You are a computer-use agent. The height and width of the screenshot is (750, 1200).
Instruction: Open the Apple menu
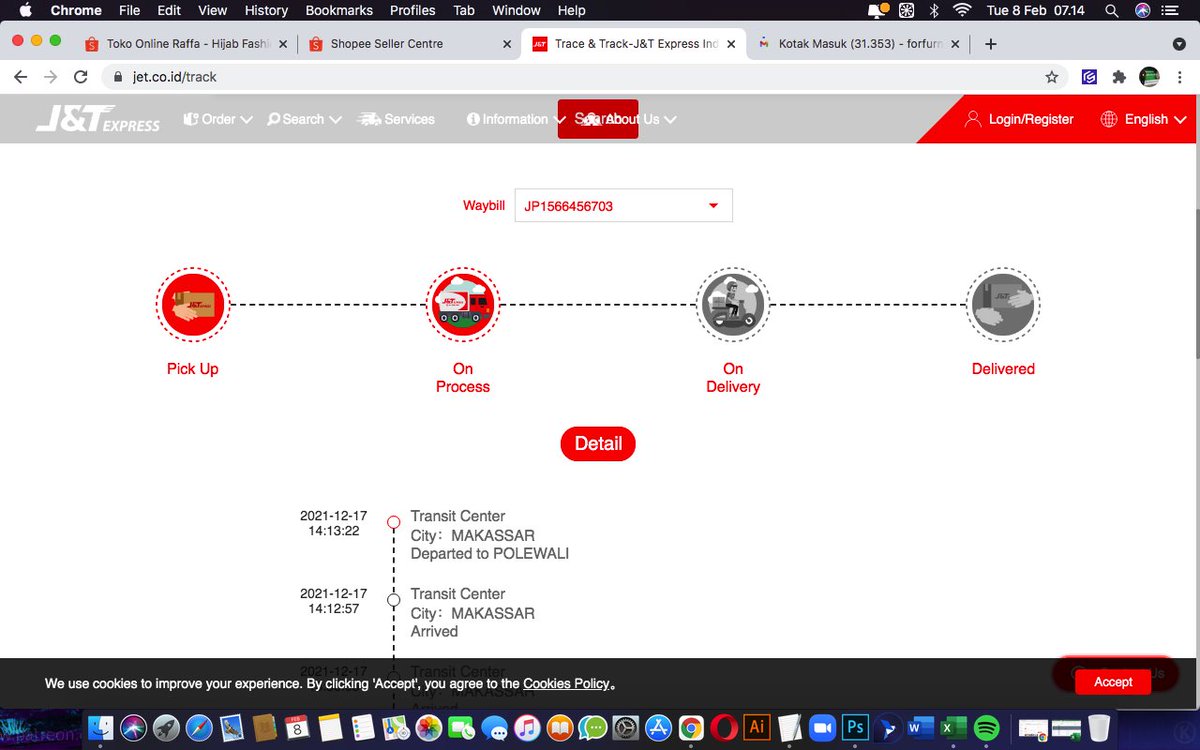(25, 10)
